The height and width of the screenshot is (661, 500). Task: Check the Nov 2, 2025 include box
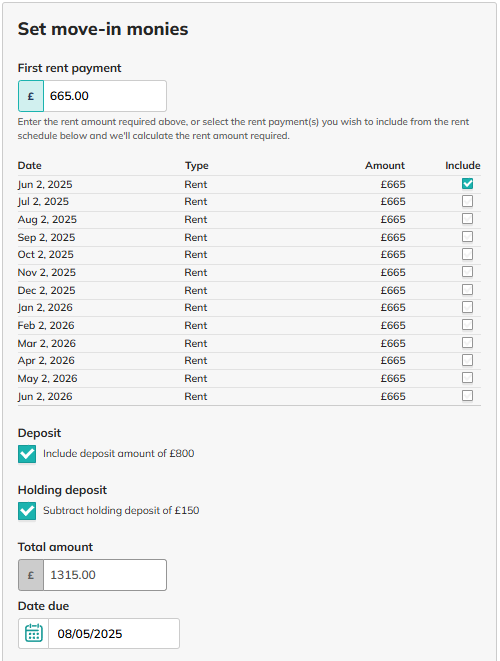467,272
